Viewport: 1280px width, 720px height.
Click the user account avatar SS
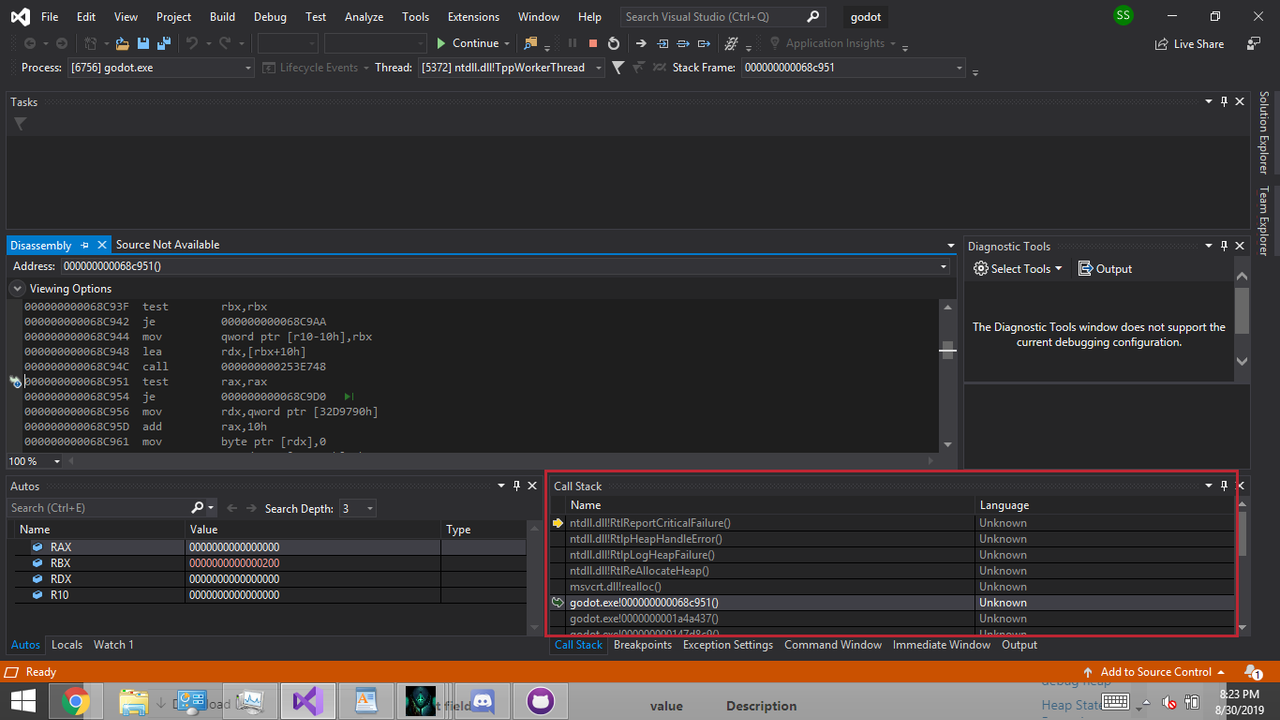tap(1123, 16)
